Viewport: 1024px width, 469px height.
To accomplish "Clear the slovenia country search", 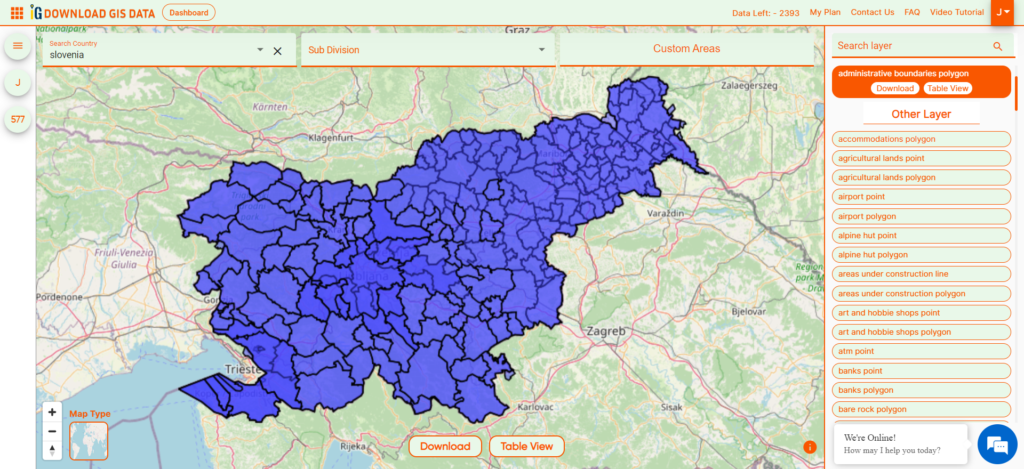I will 278,51.
